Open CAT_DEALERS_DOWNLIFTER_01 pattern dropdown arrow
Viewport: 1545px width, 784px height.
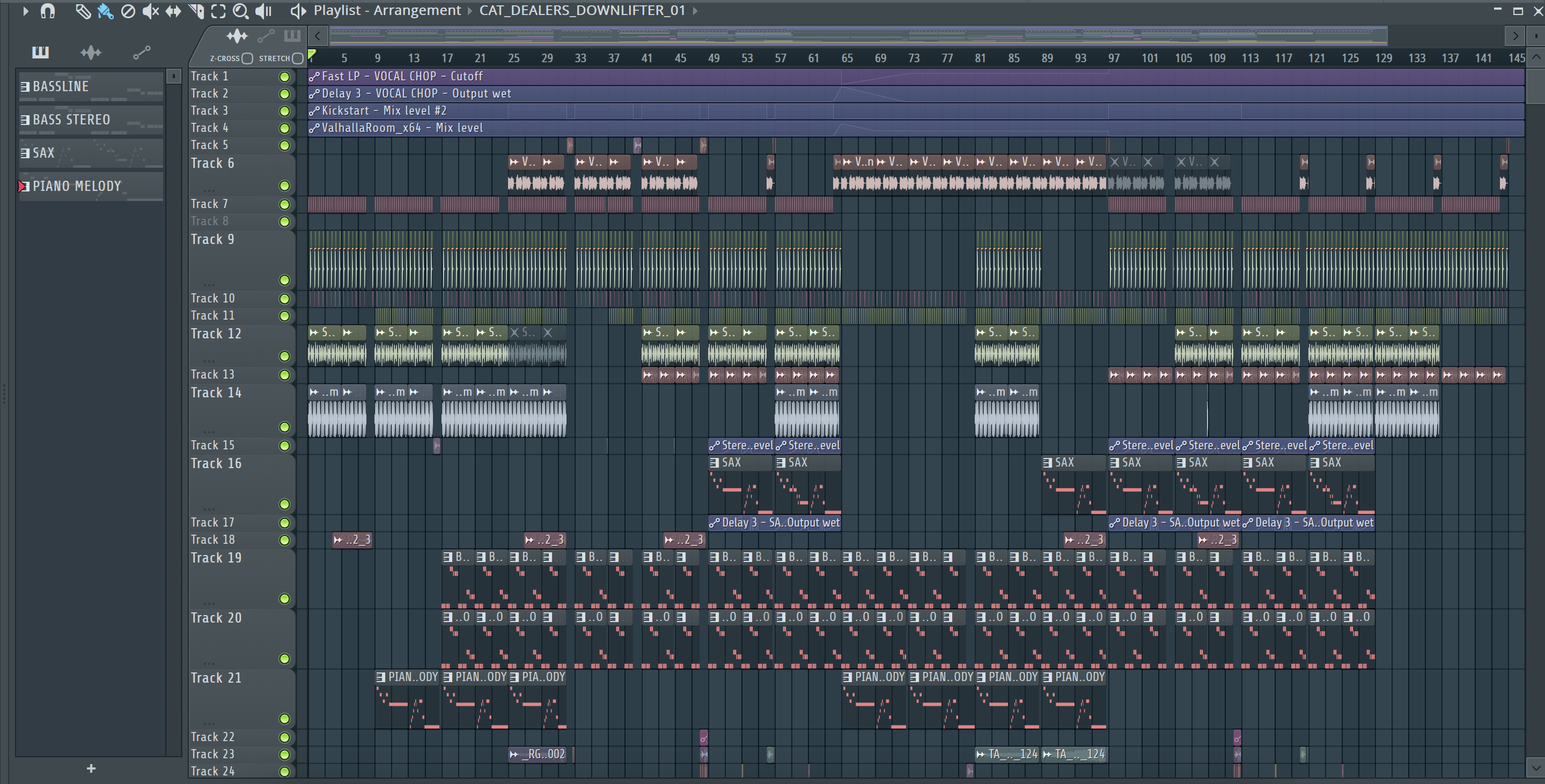pos(695,11)
